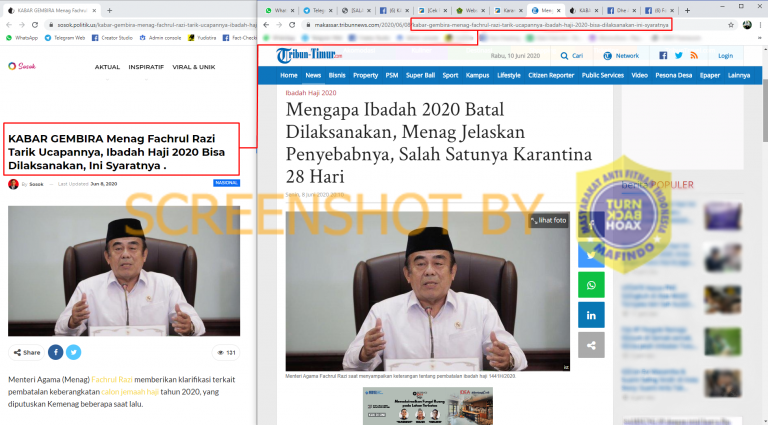This screenshot has height=425, width=768.
Task: Open Yudistira bookmark
Action: (202, 38)
